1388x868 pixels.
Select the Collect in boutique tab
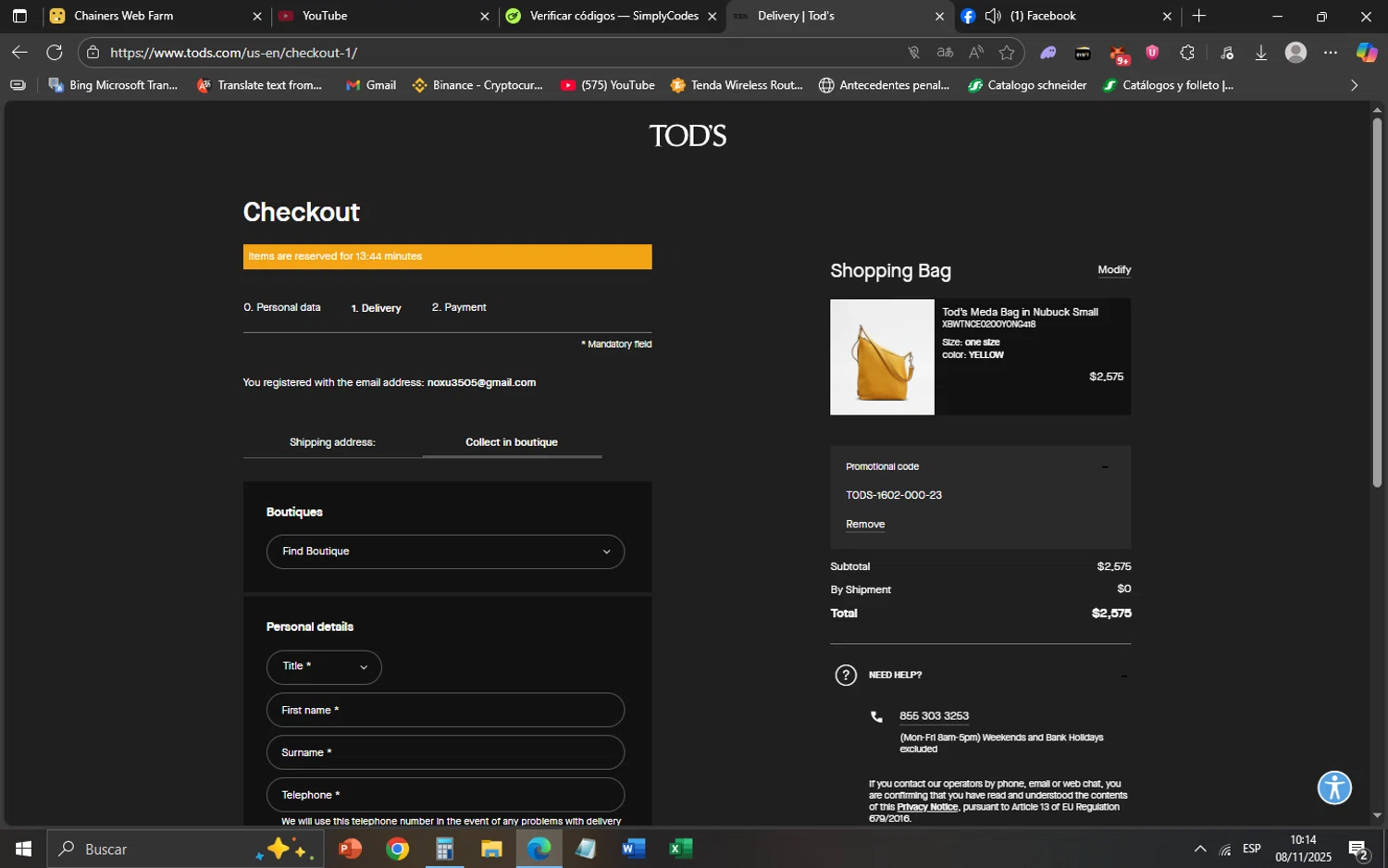click(x=512, y=442)
